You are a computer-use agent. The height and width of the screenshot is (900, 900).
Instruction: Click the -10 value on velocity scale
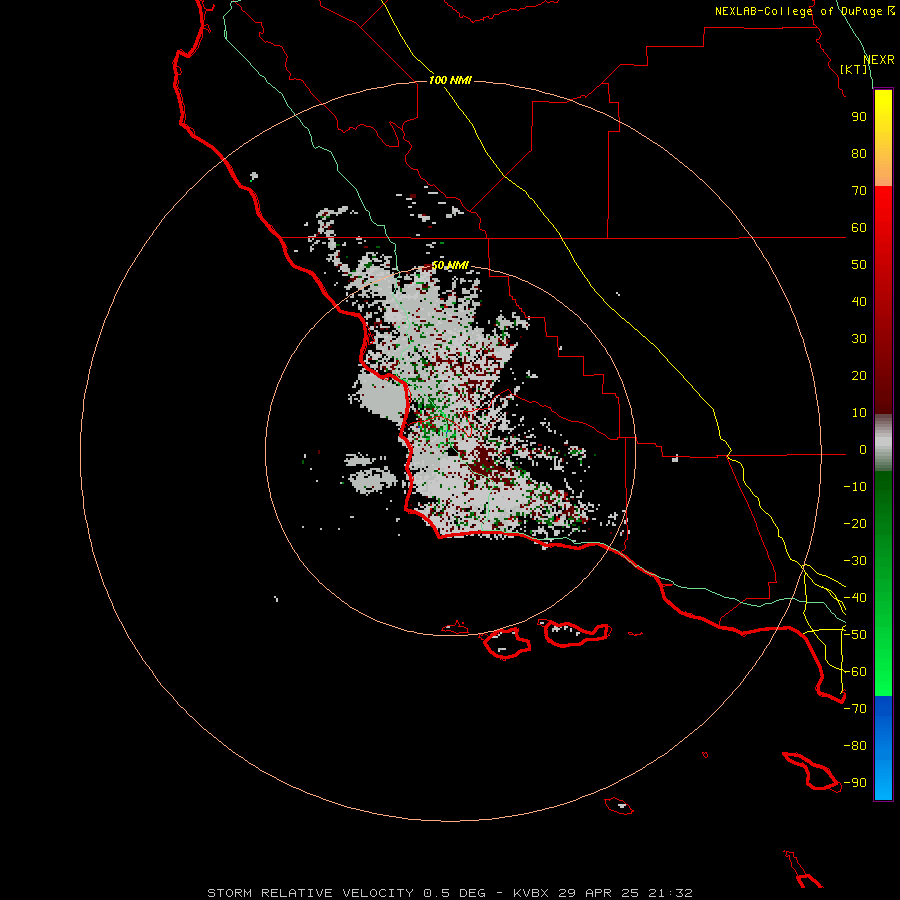(x=855, y=487)
